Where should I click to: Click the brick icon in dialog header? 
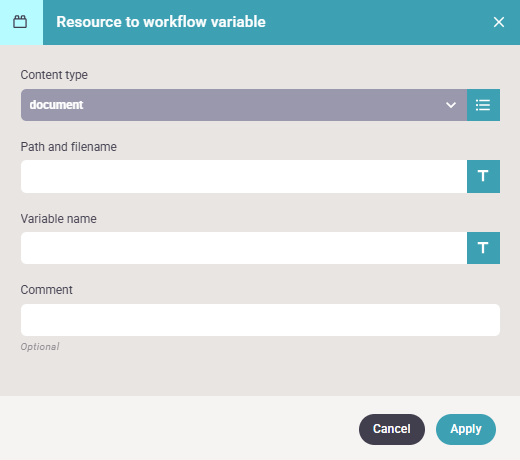pos(20,22)
